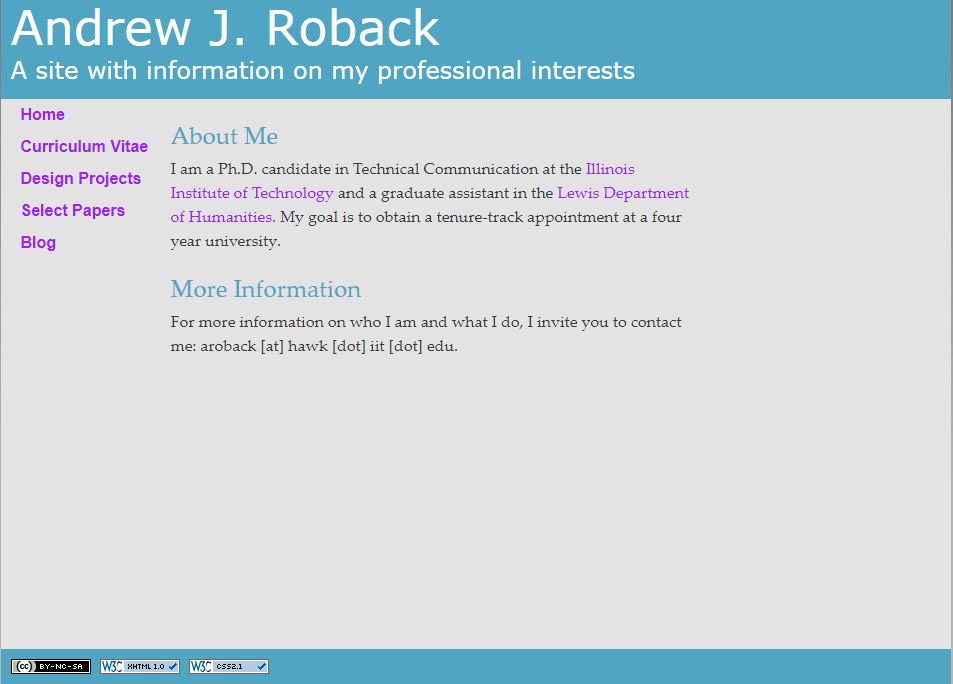Visit the Blog page
The height and width of the screenshot is (684, 953).
pyautogui.click(x=38, y=243)
